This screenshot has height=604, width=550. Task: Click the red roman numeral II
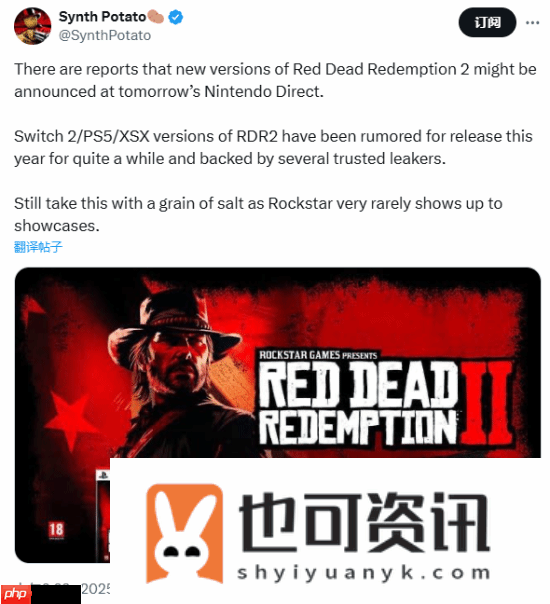click(487, 403)
